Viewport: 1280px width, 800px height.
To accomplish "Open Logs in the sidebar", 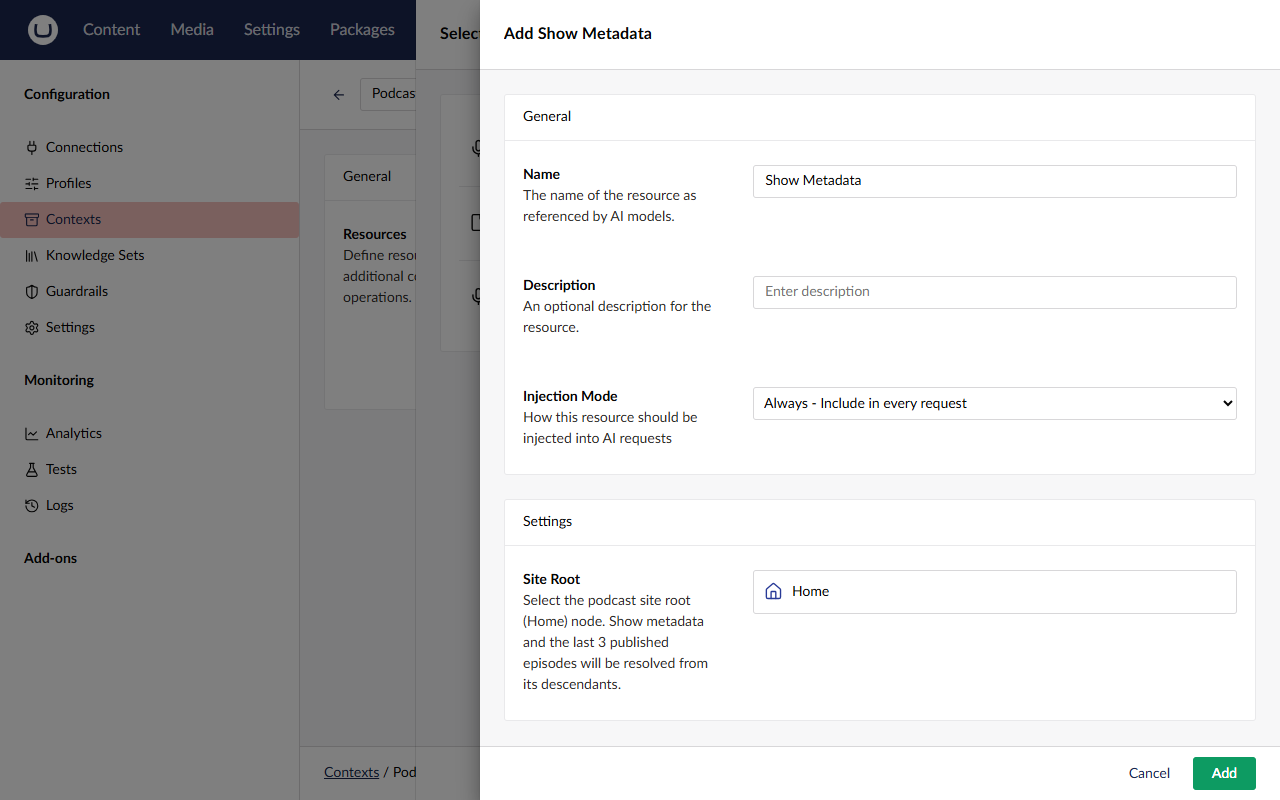I will coord(150,505).
